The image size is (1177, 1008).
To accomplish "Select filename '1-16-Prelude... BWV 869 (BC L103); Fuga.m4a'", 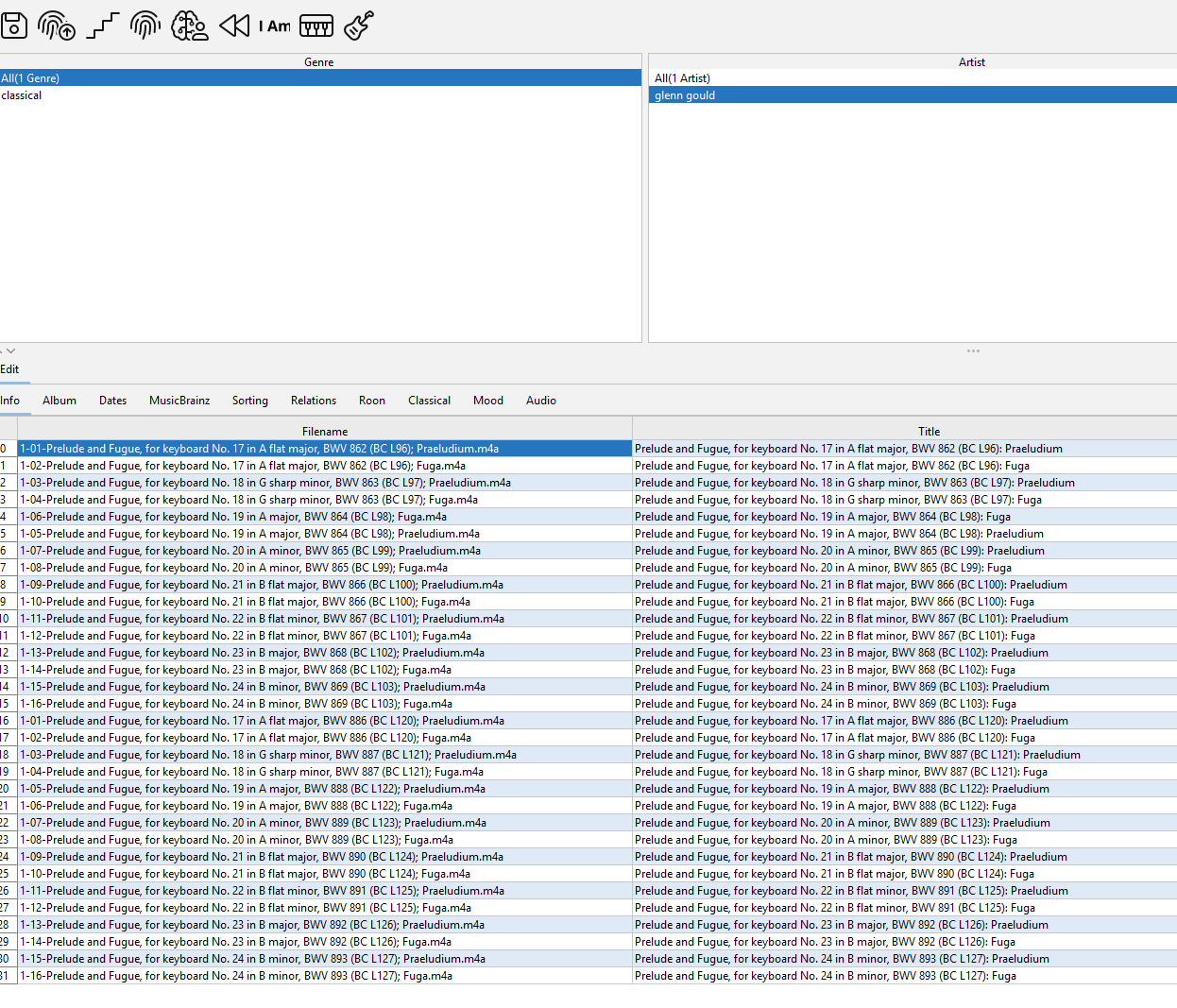I will [325, 704].
